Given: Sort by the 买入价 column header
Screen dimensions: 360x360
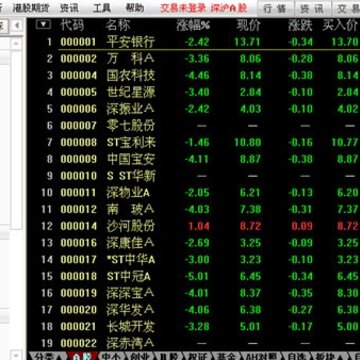Looking at the screenshot, I should tap(340, 25).
